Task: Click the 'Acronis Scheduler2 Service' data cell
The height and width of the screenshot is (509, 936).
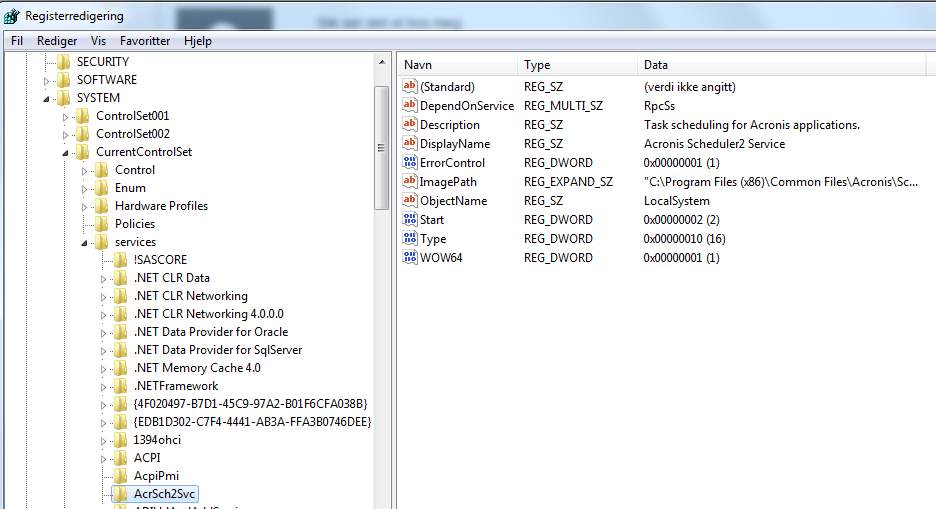Action: 714,144
